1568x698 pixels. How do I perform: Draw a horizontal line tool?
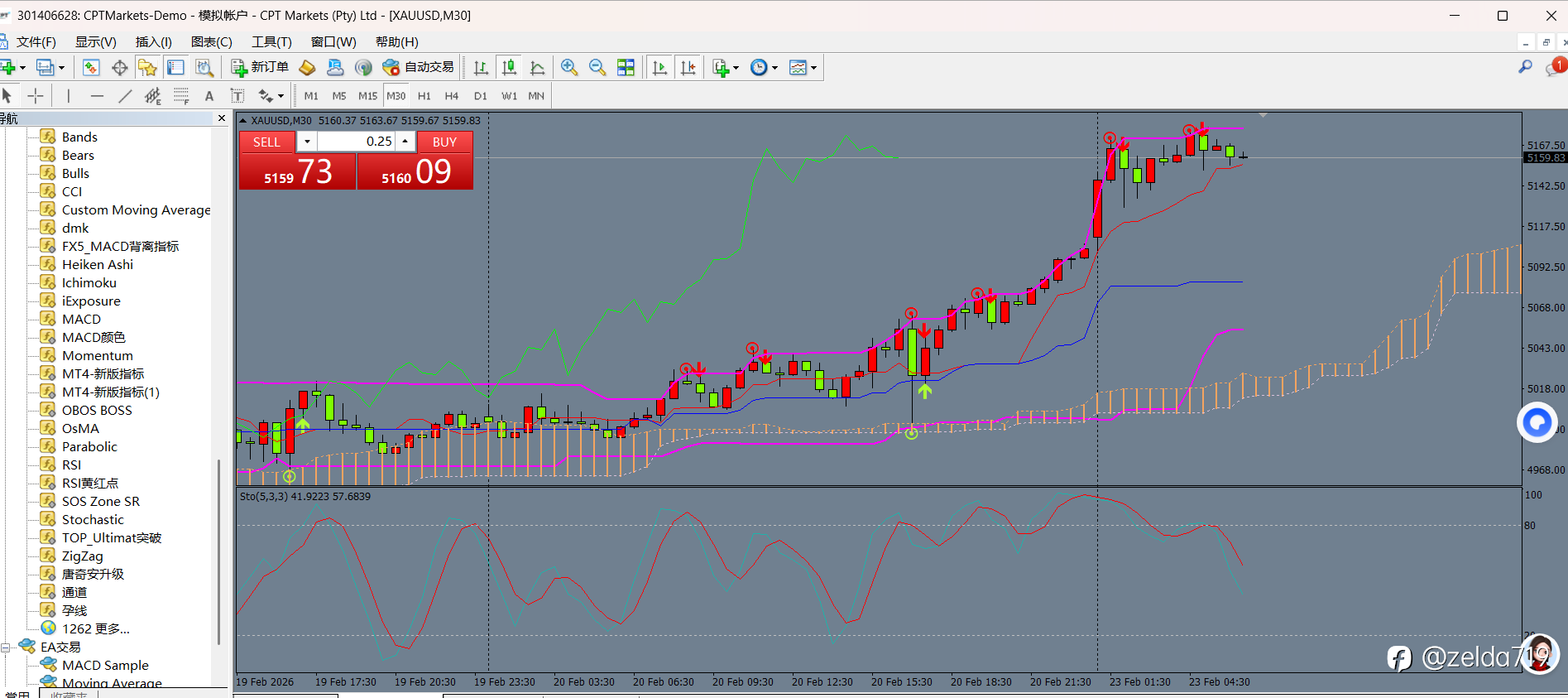[97, 96]
